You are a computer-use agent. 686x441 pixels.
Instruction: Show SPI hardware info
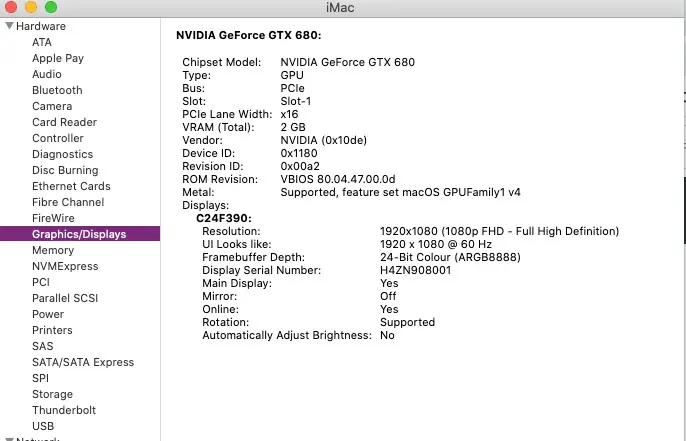coord(40,378)
